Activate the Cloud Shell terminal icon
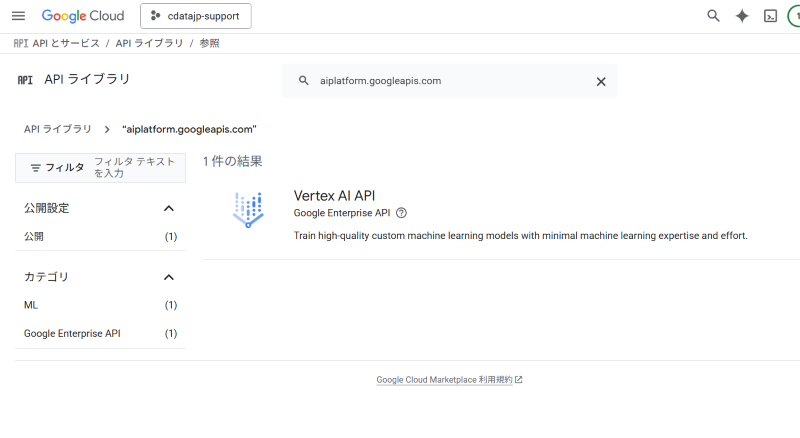 [770, 16]
